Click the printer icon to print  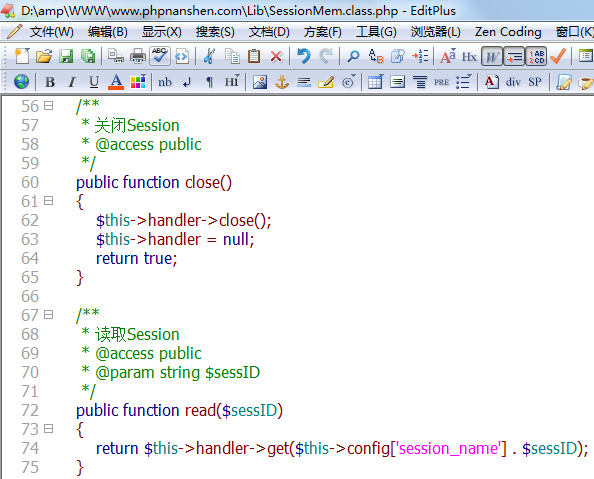click(x=138, y=56)
